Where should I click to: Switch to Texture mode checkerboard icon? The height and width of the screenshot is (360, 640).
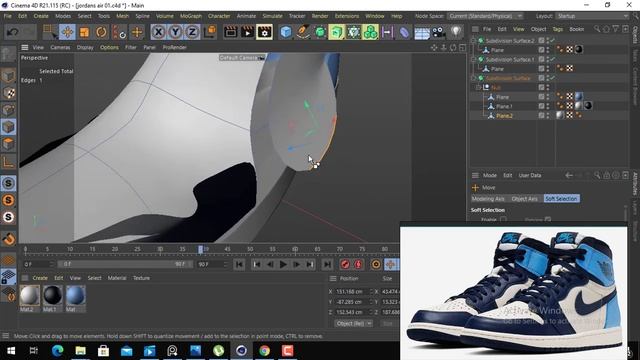pos(8,93)
